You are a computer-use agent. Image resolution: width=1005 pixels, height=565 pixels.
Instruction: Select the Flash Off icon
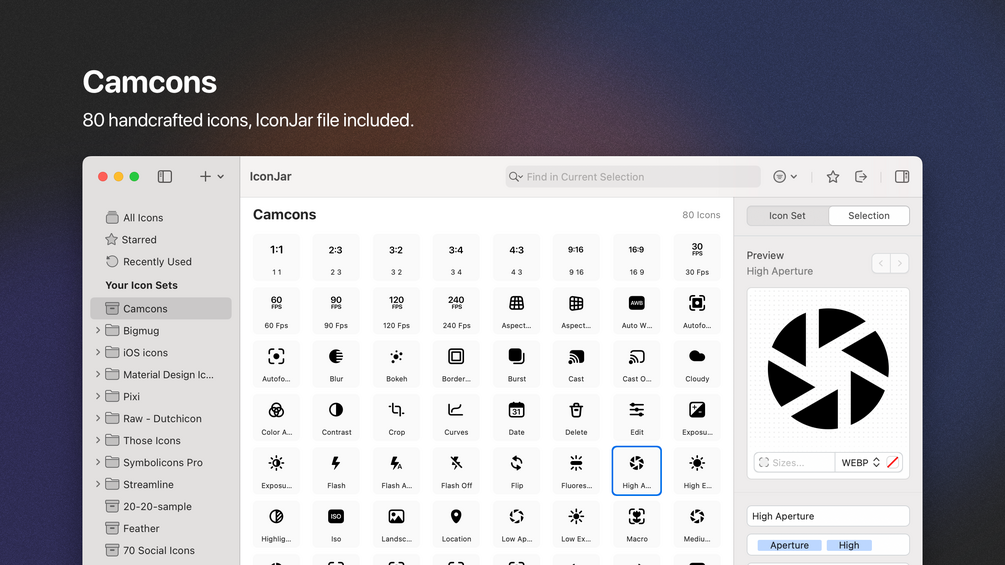456,471
